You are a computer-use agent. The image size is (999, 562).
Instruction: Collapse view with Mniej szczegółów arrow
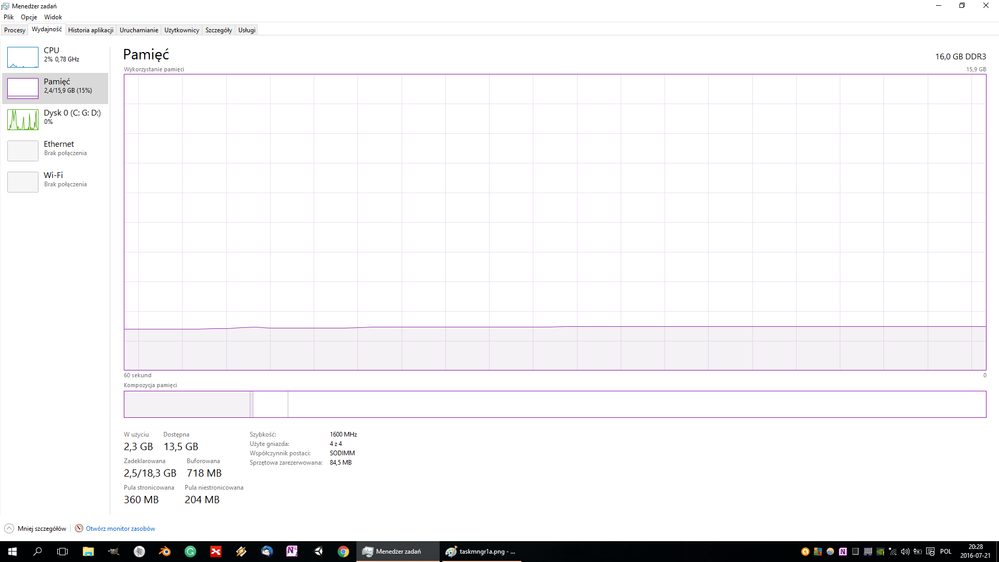point(10,528)
